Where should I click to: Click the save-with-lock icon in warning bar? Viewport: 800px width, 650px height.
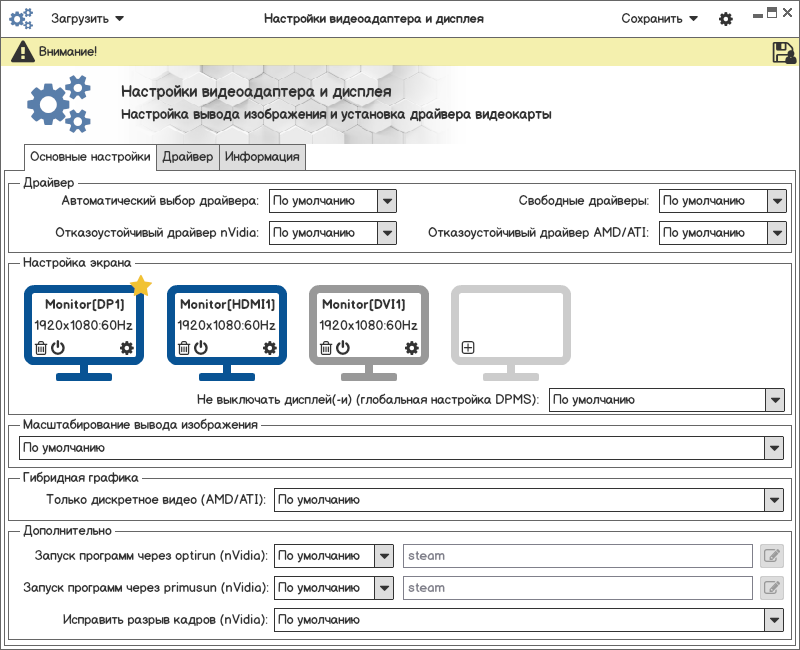click(x=784, y=52)
